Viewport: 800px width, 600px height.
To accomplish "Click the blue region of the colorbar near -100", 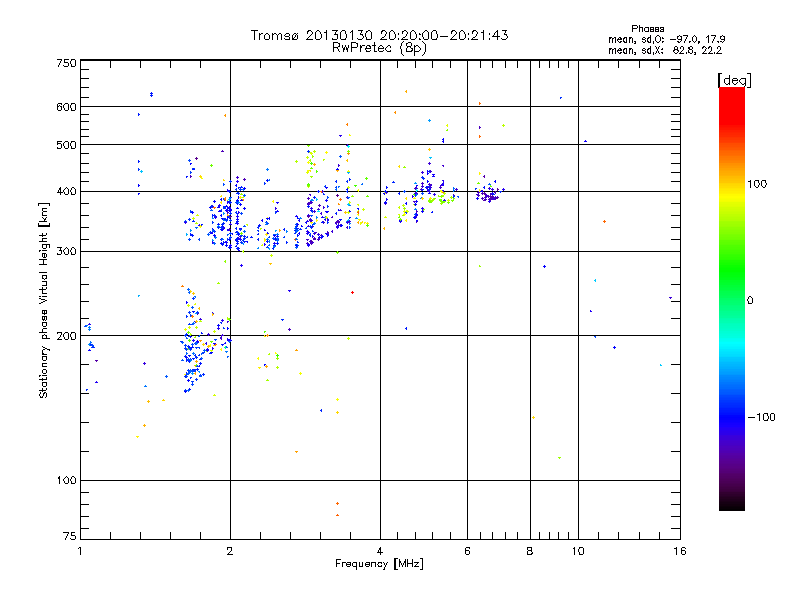I will (732, 416).
